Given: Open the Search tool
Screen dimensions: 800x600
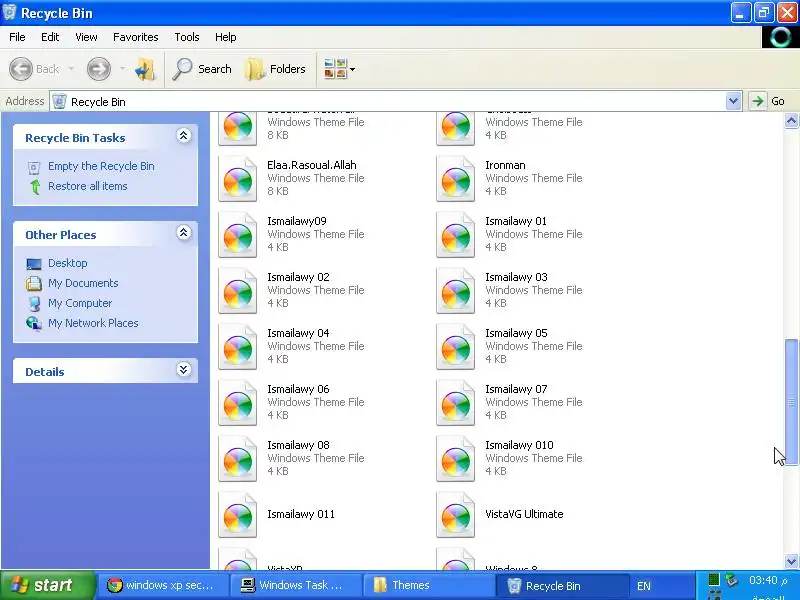Looking at the screenshot, I should [202, 69].
